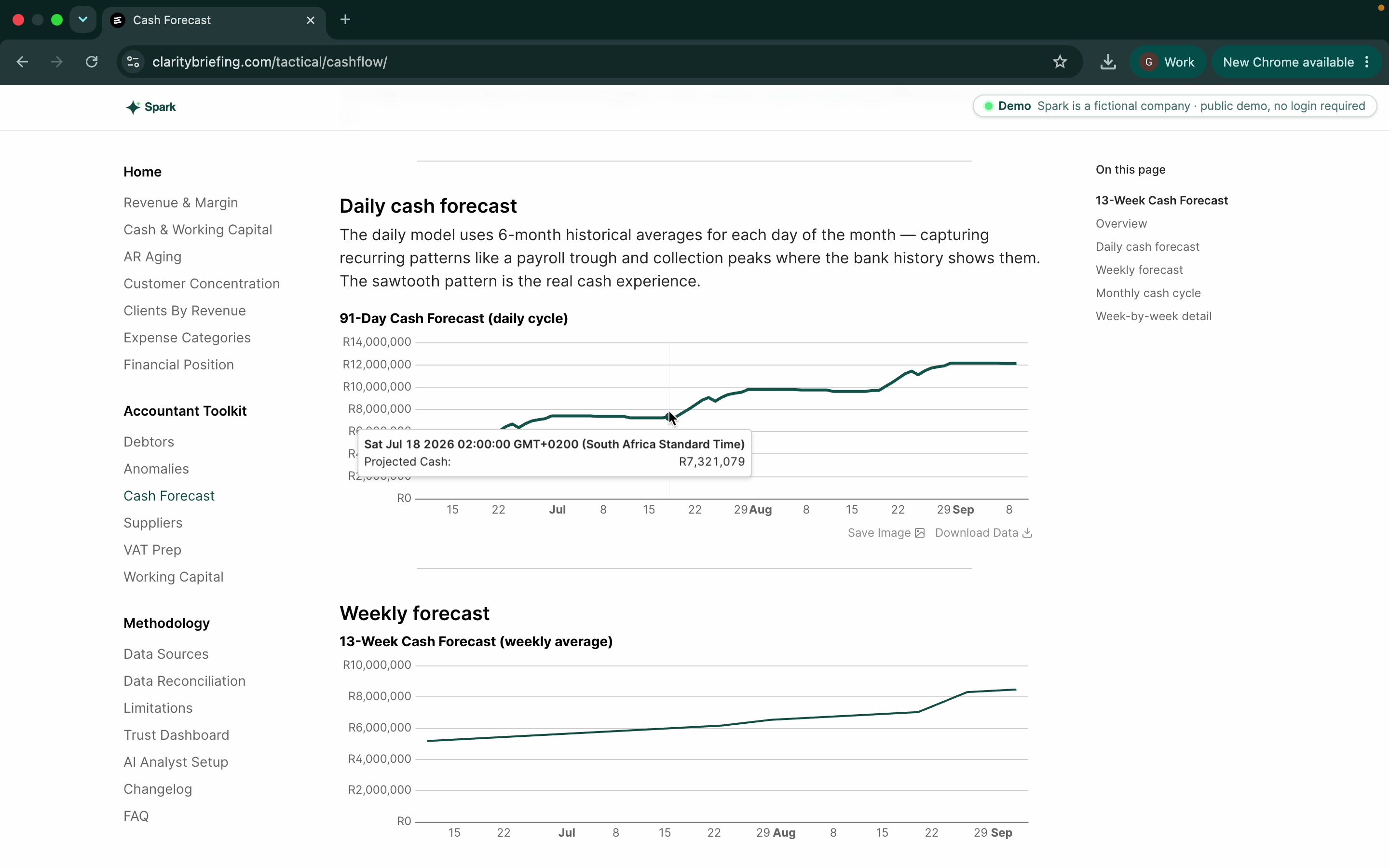Jump to Monthly cash cycle section

coord(1148,293)
